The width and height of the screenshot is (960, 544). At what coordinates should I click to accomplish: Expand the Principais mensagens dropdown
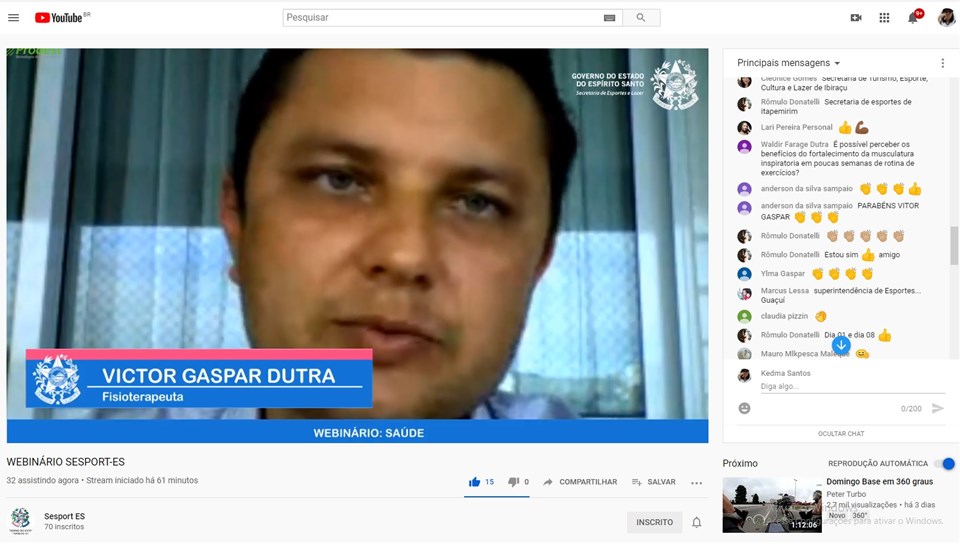tap(789, 63)
